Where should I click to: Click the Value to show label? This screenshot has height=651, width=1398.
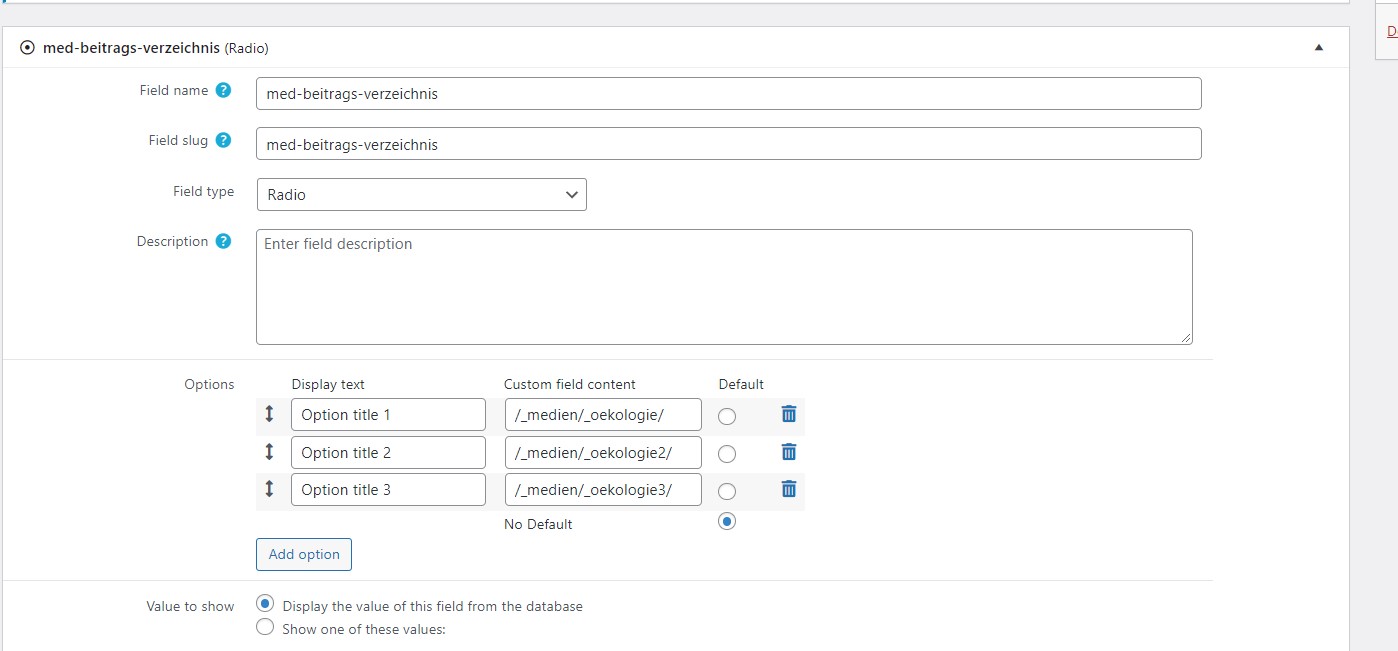tap(190, 606)
